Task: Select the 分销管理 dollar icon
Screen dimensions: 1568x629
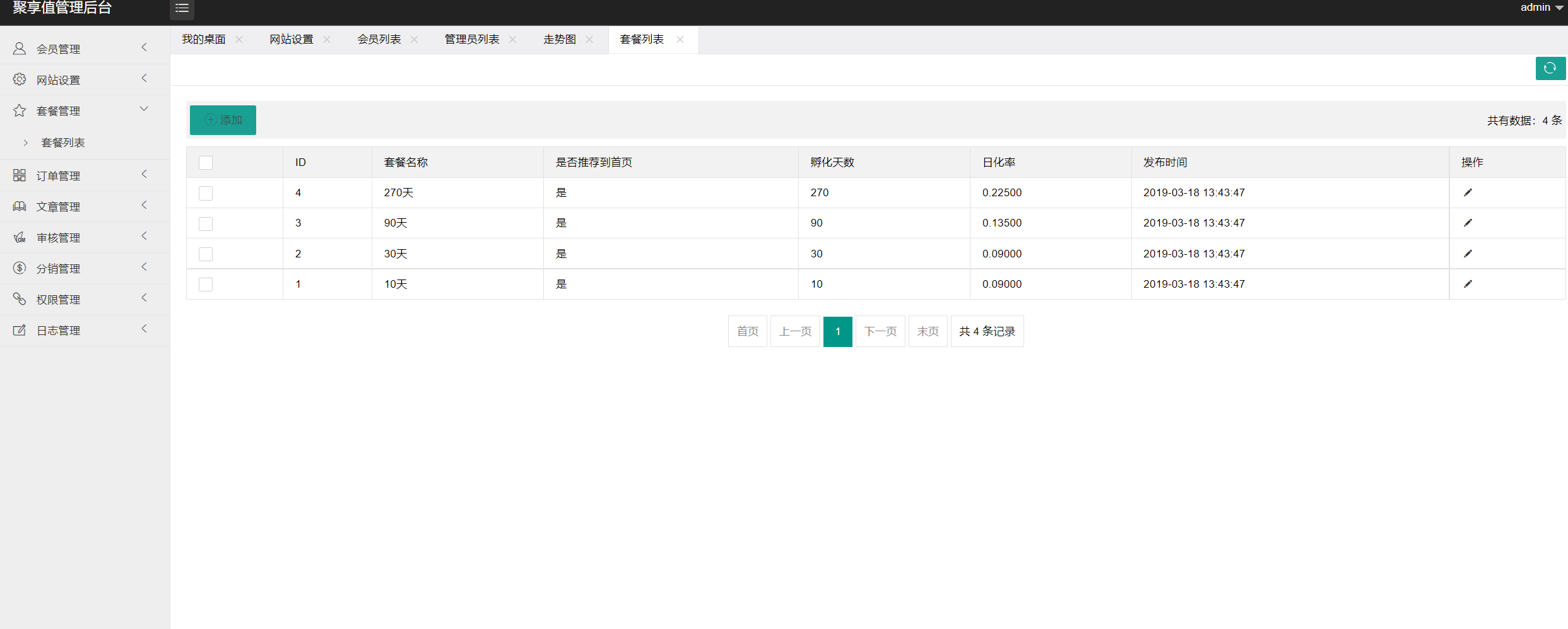Action: click(x=19, y=267)
